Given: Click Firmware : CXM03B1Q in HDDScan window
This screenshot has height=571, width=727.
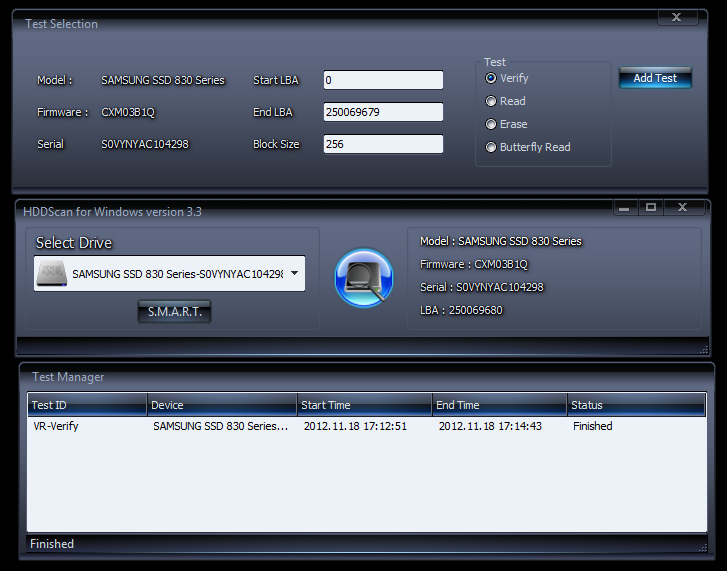Looking at the screenshot, I should (x=474, y=264).
